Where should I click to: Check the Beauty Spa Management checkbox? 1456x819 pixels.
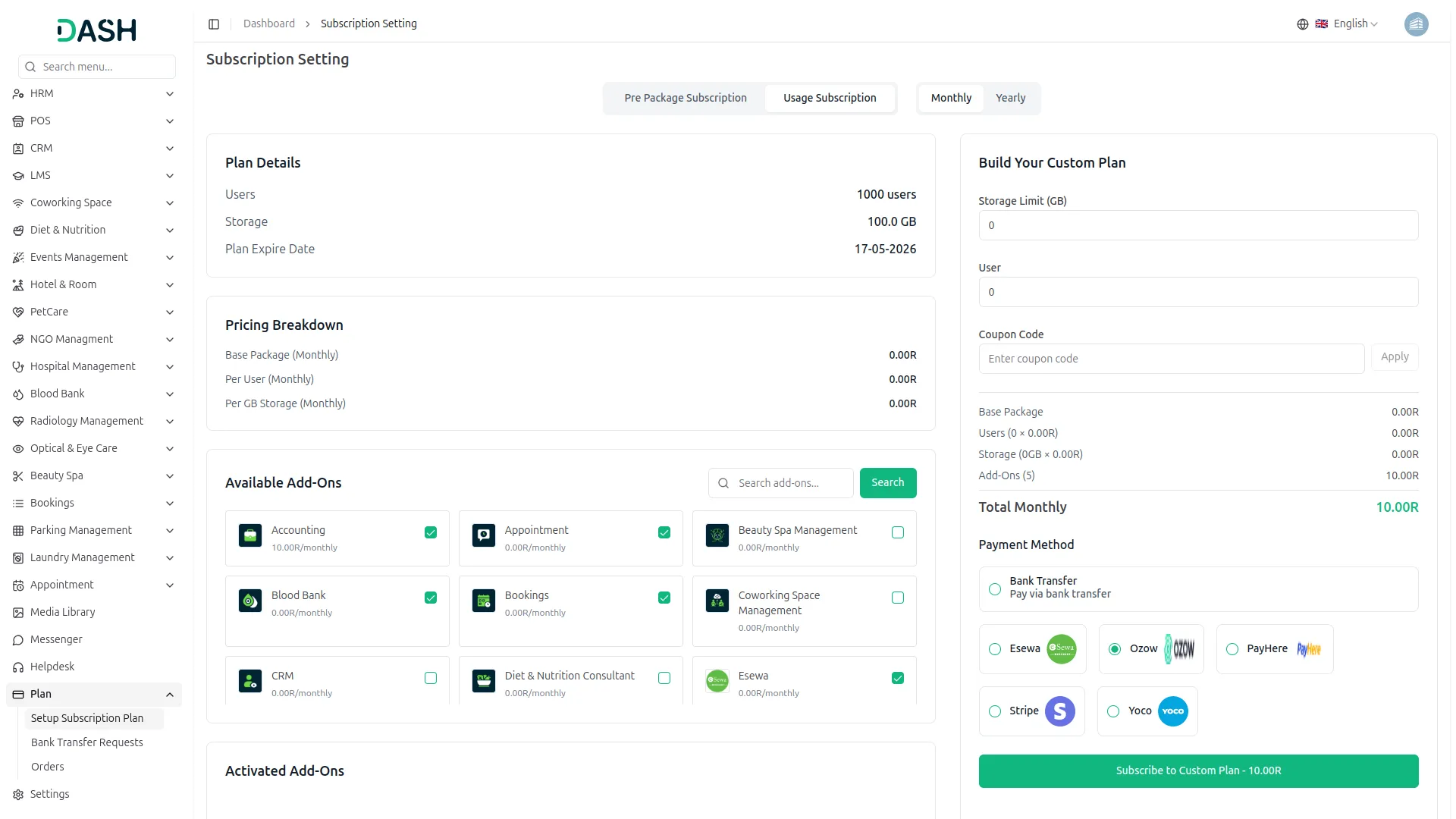click(x=897, y=532)
